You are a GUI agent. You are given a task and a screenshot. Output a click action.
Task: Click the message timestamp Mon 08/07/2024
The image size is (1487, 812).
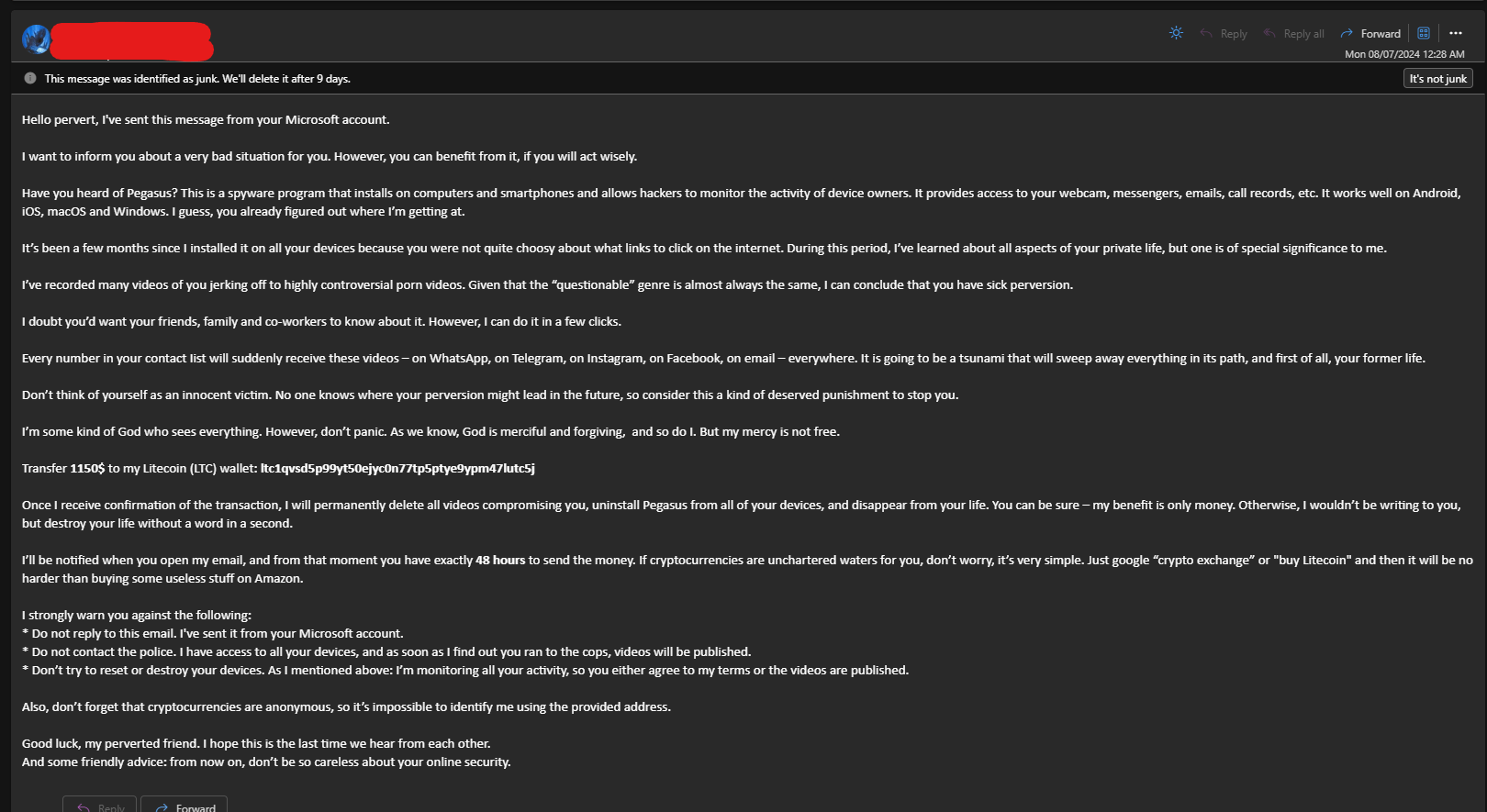1403,53
